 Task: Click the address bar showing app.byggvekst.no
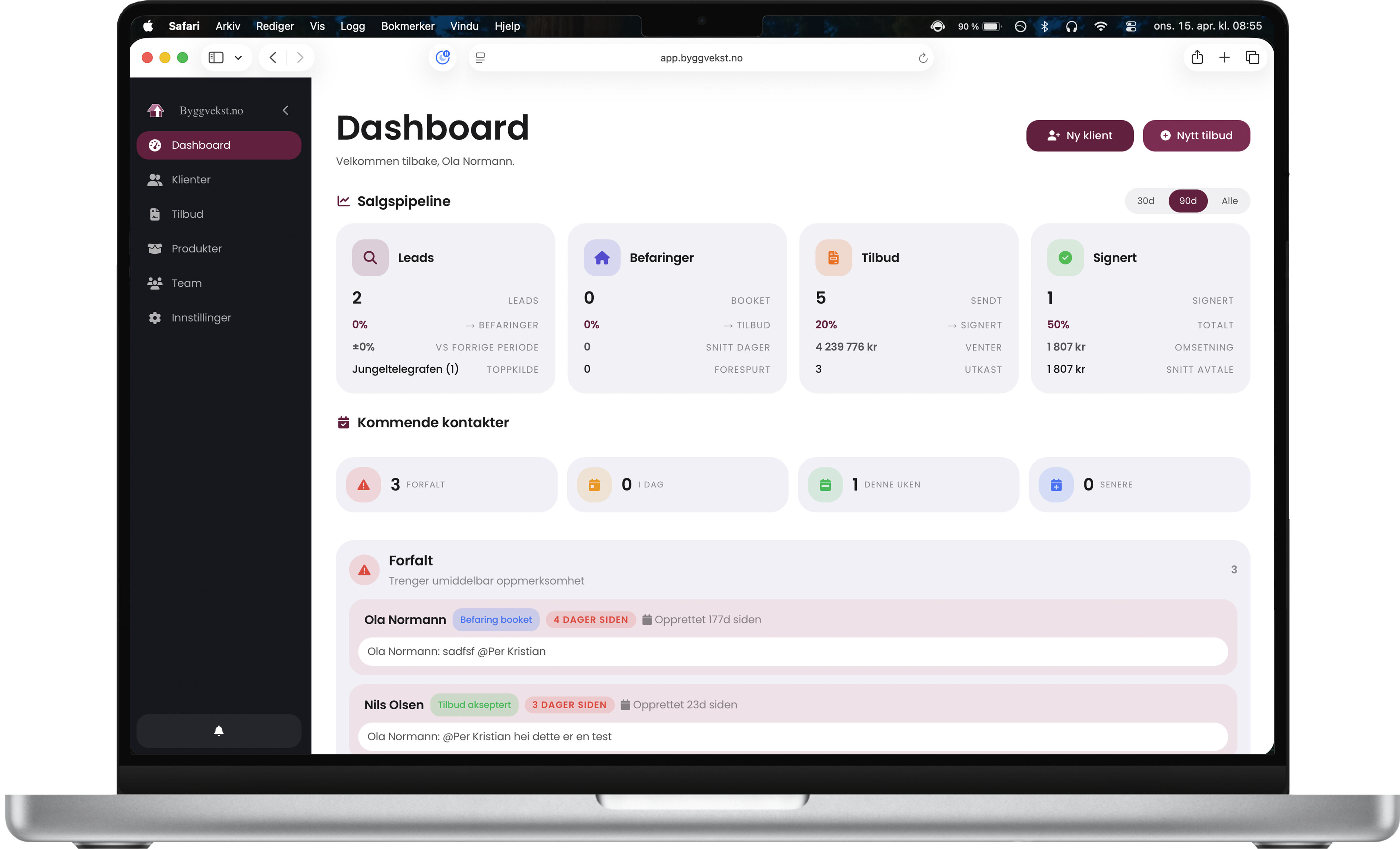tap(700, 57)
